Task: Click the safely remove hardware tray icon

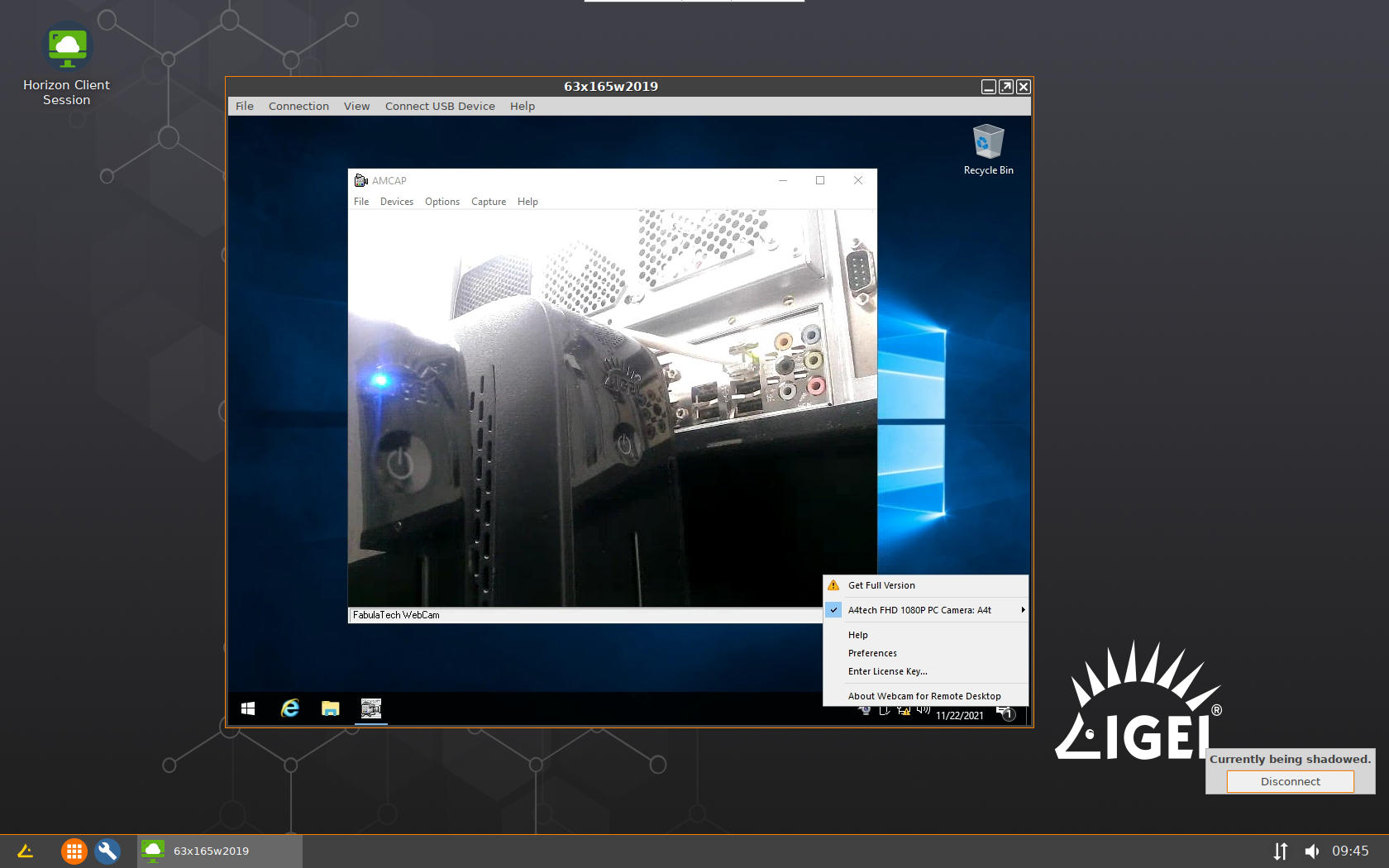Action: coord(884,711)
